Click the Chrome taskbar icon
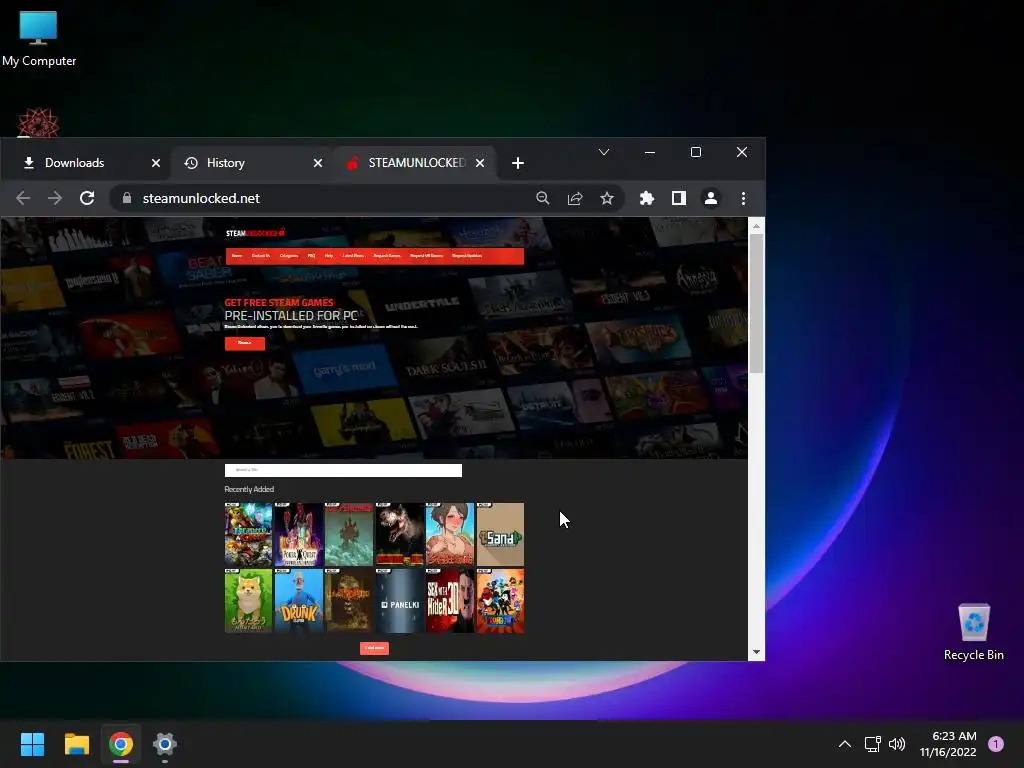 (121, 744)
